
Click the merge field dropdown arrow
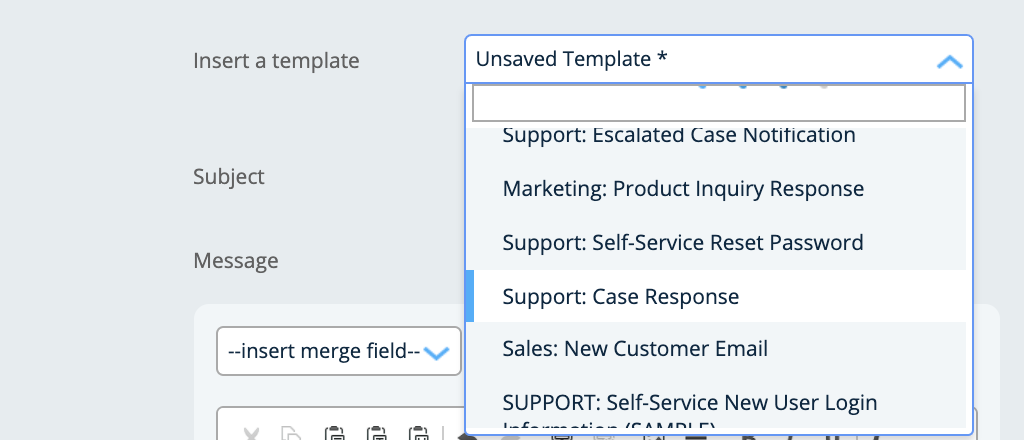click(x=435, y=352)
